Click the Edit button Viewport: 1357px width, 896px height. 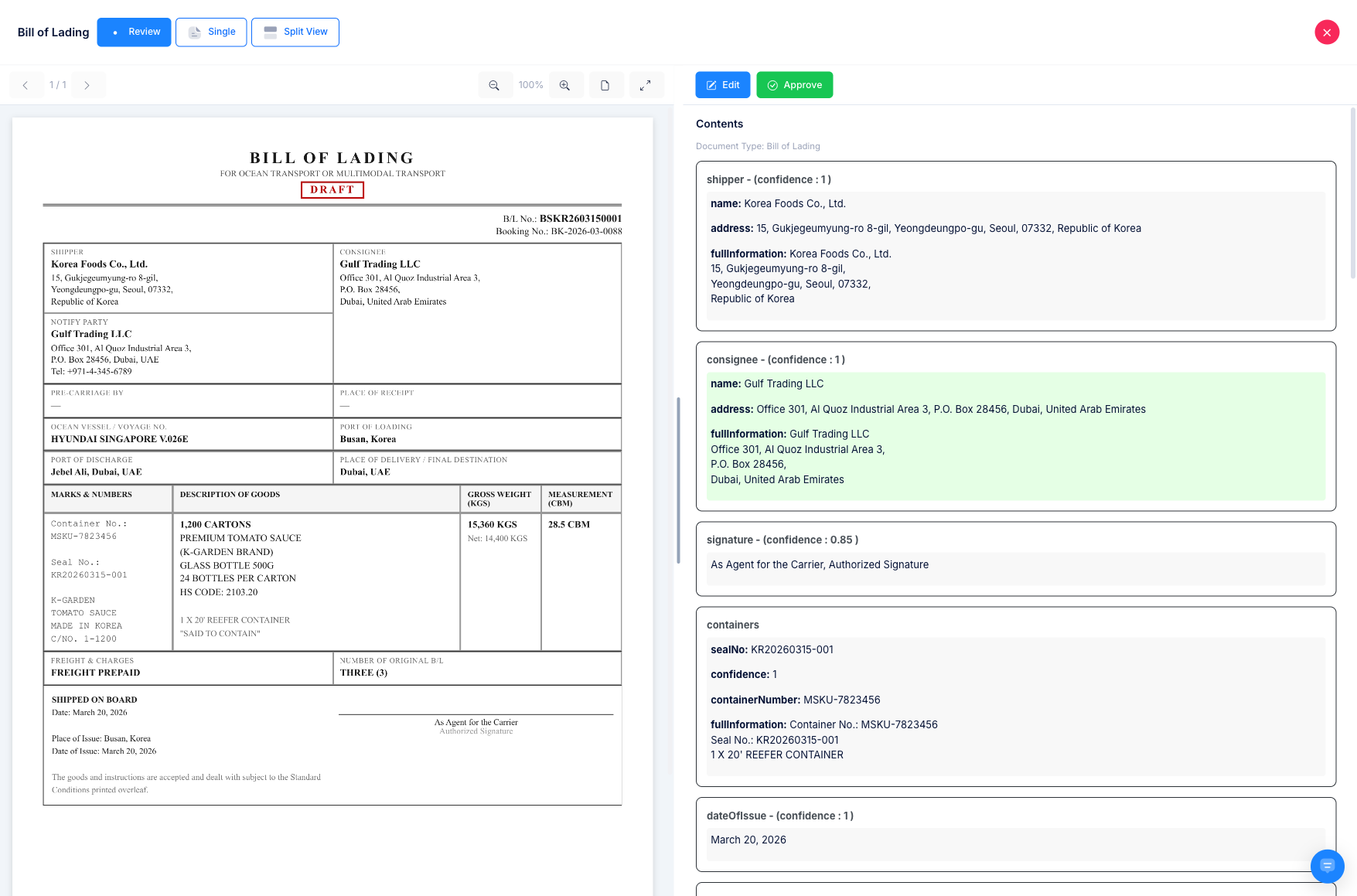coord(723,85)
